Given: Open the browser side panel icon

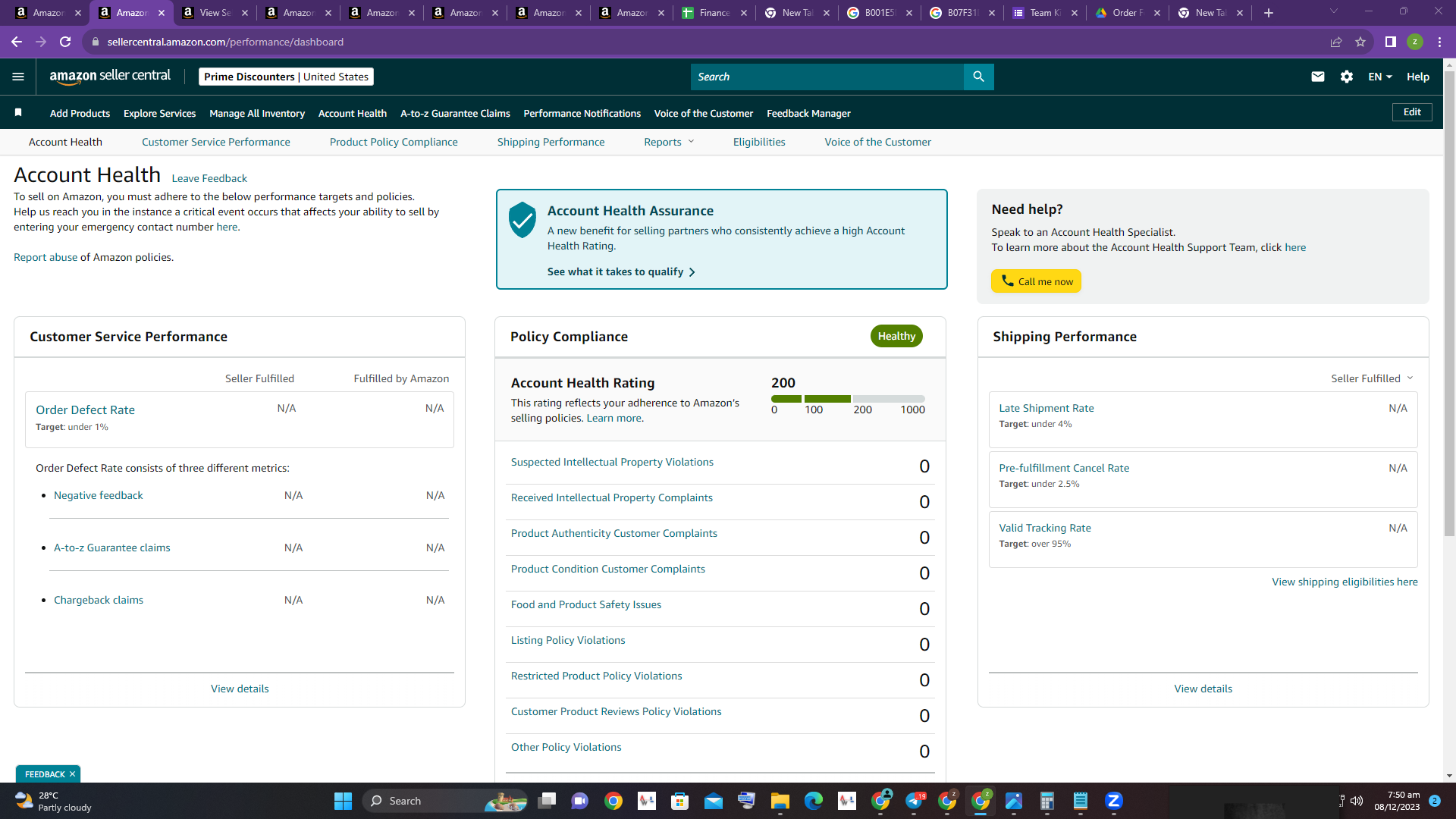Looking at the screenshot, I should [x=1391, y=42].
